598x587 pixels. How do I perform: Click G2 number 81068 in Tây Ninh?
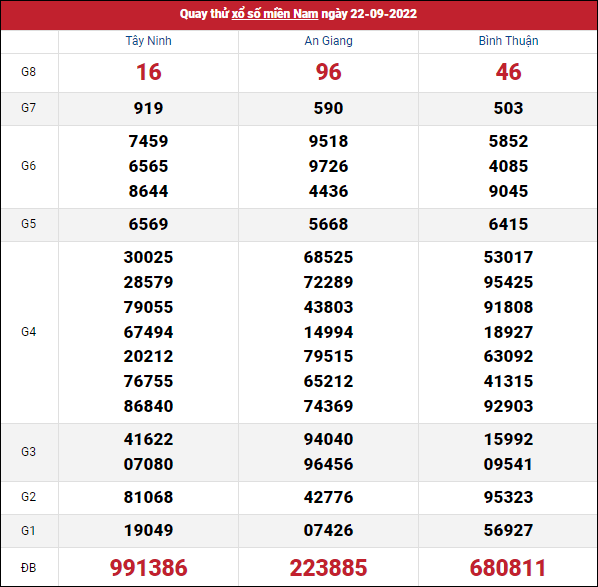148,497
